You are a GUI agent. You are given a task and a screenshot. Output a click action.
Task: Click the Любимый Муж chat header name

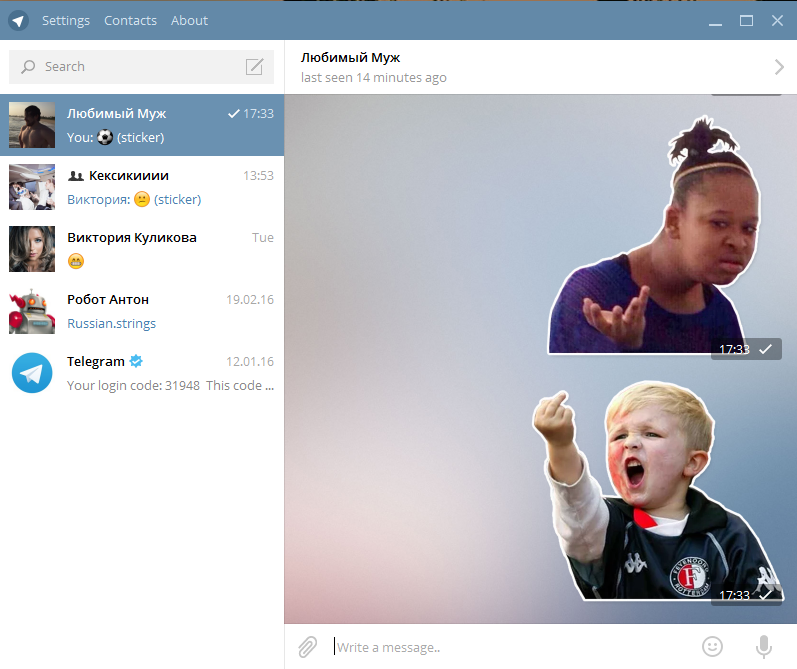click(x=350, y=58)
